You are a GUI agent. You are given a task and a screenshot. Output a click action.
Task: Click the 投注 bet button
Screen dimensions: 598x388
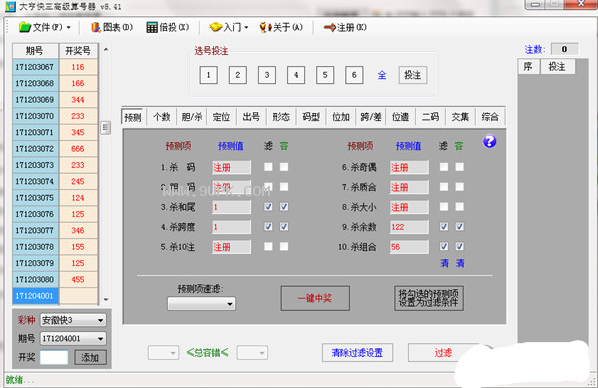(413, 75)
